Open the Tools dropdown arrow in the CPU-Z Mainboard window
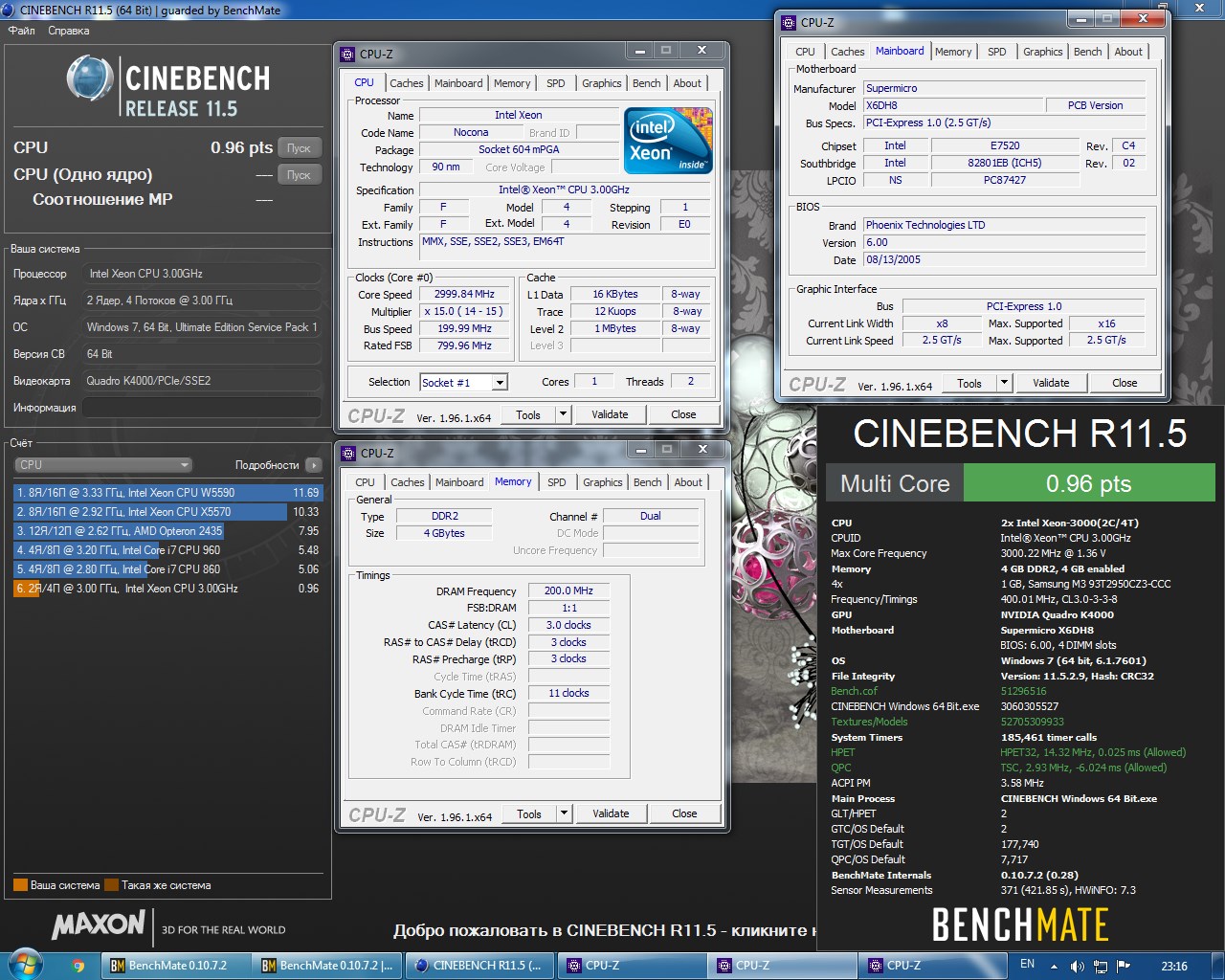This screenshot has width=1225, height=980. [x=1004, y=383]
